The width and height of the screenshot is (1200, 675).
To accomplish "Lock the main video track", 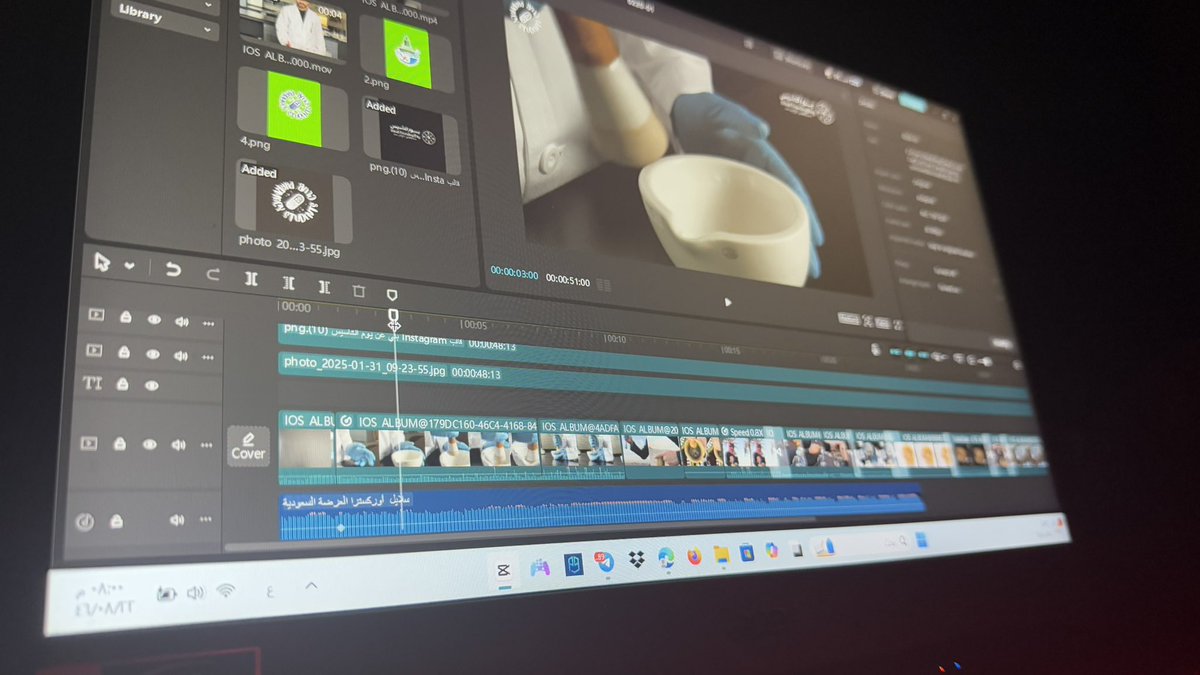I will click(120, 444).
